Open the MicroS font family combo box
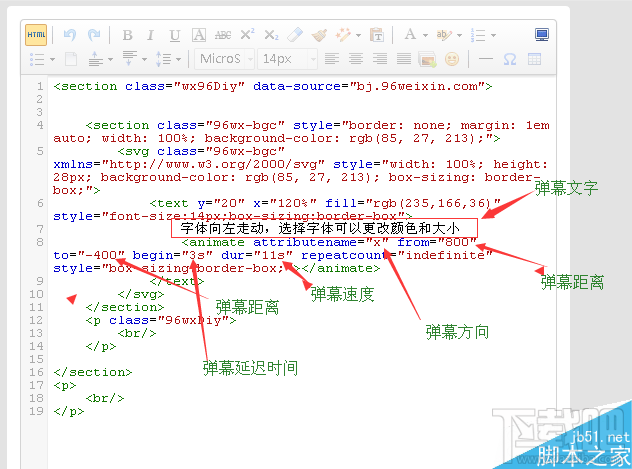632x469 pixels. point(225,59)
